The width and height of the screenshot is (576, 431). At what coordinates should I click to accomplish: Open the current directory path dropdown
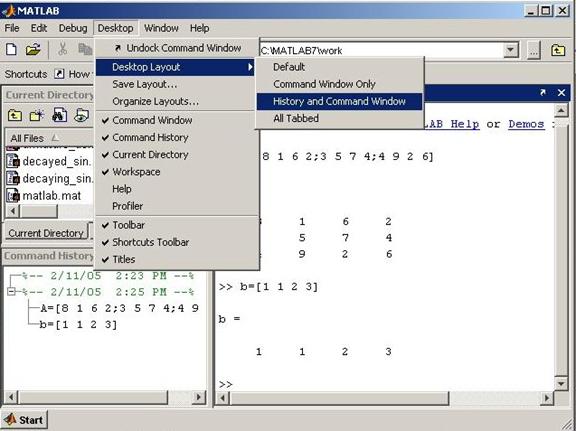click(511, 50)
